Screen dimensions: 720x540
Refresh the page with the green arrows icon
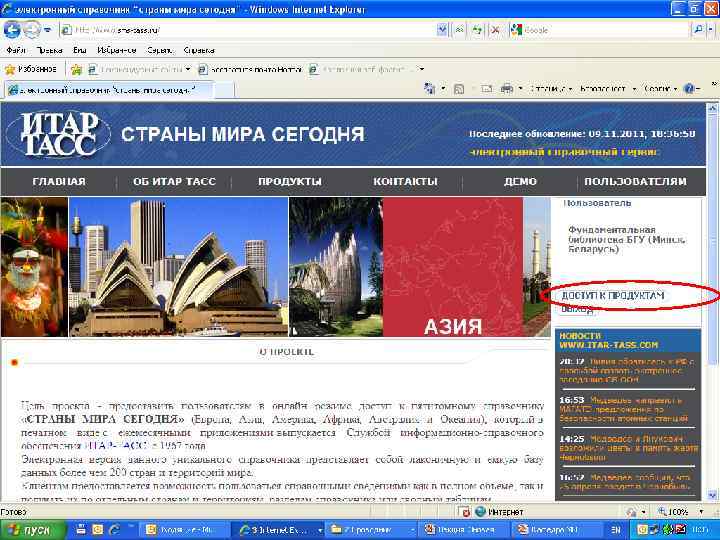tap(478, 30)
